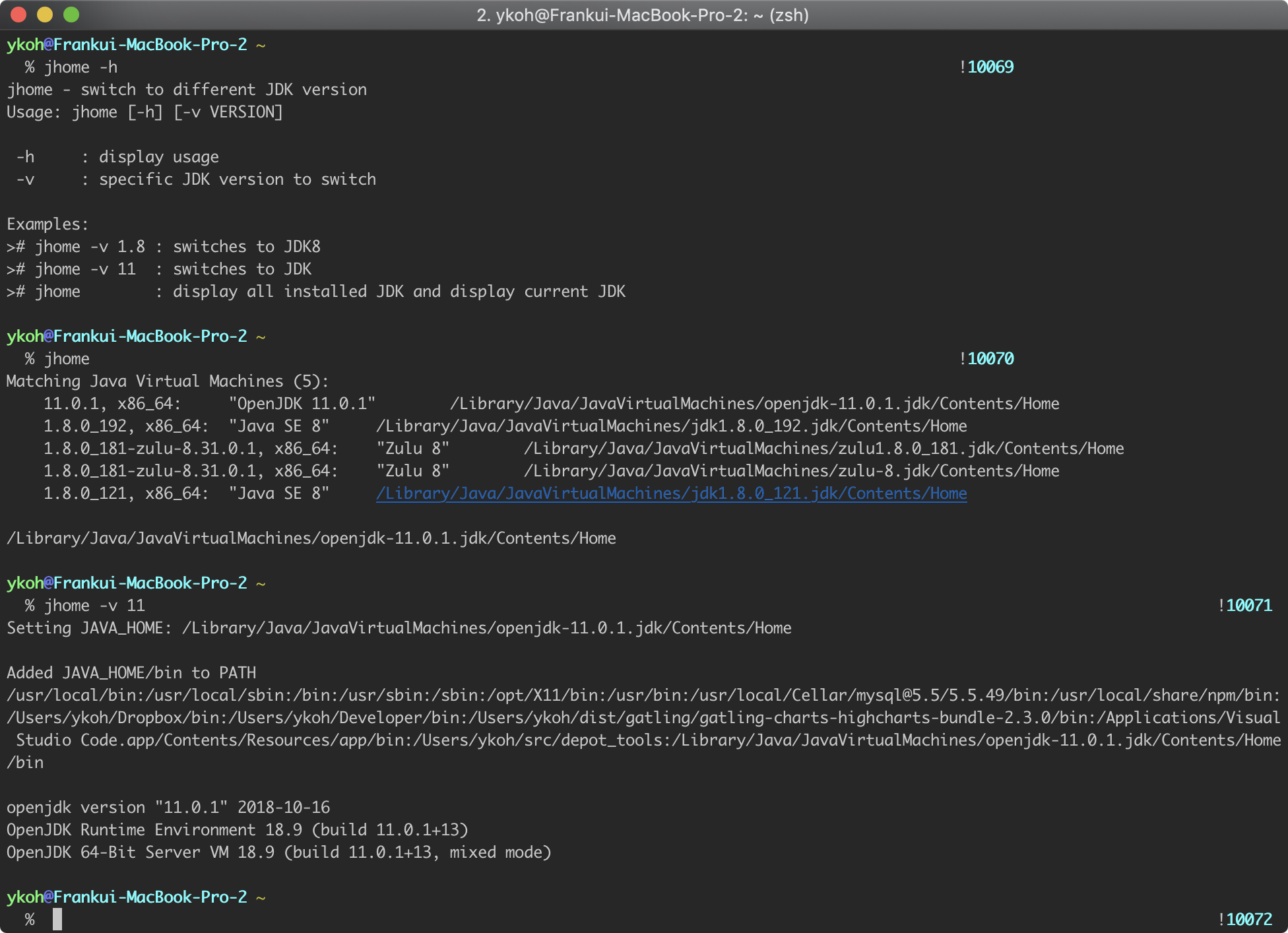Click the jdk1.8.0_192.jdk path line
Screen dimensions: 1288x933
[671, 426]
